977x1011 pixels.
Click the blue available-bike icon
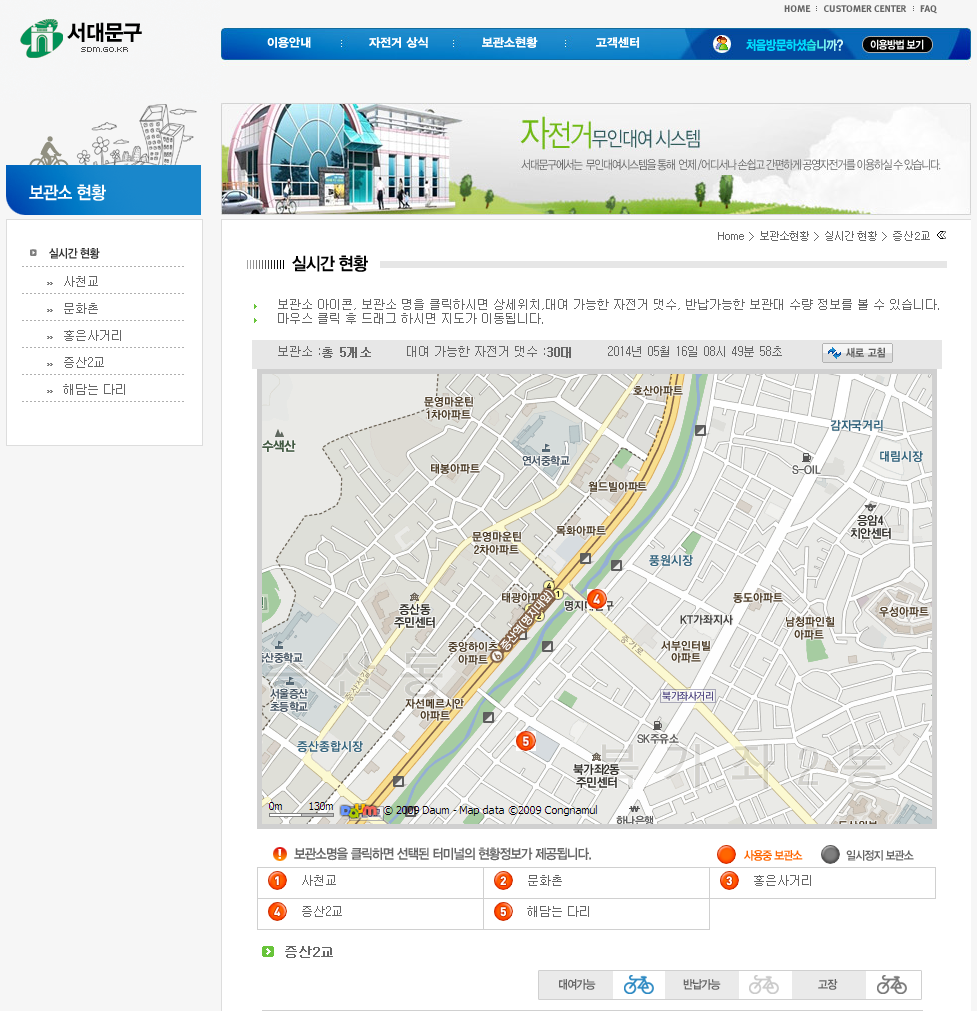tap(638, 985)
